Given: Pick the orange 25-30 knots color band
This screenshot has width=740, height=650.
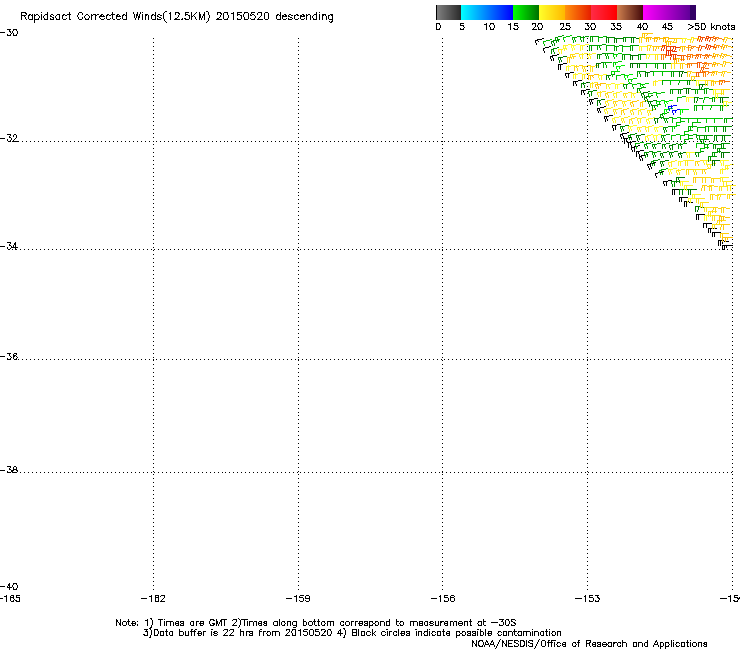Looking at the screenshot, I should click(578, 12).
